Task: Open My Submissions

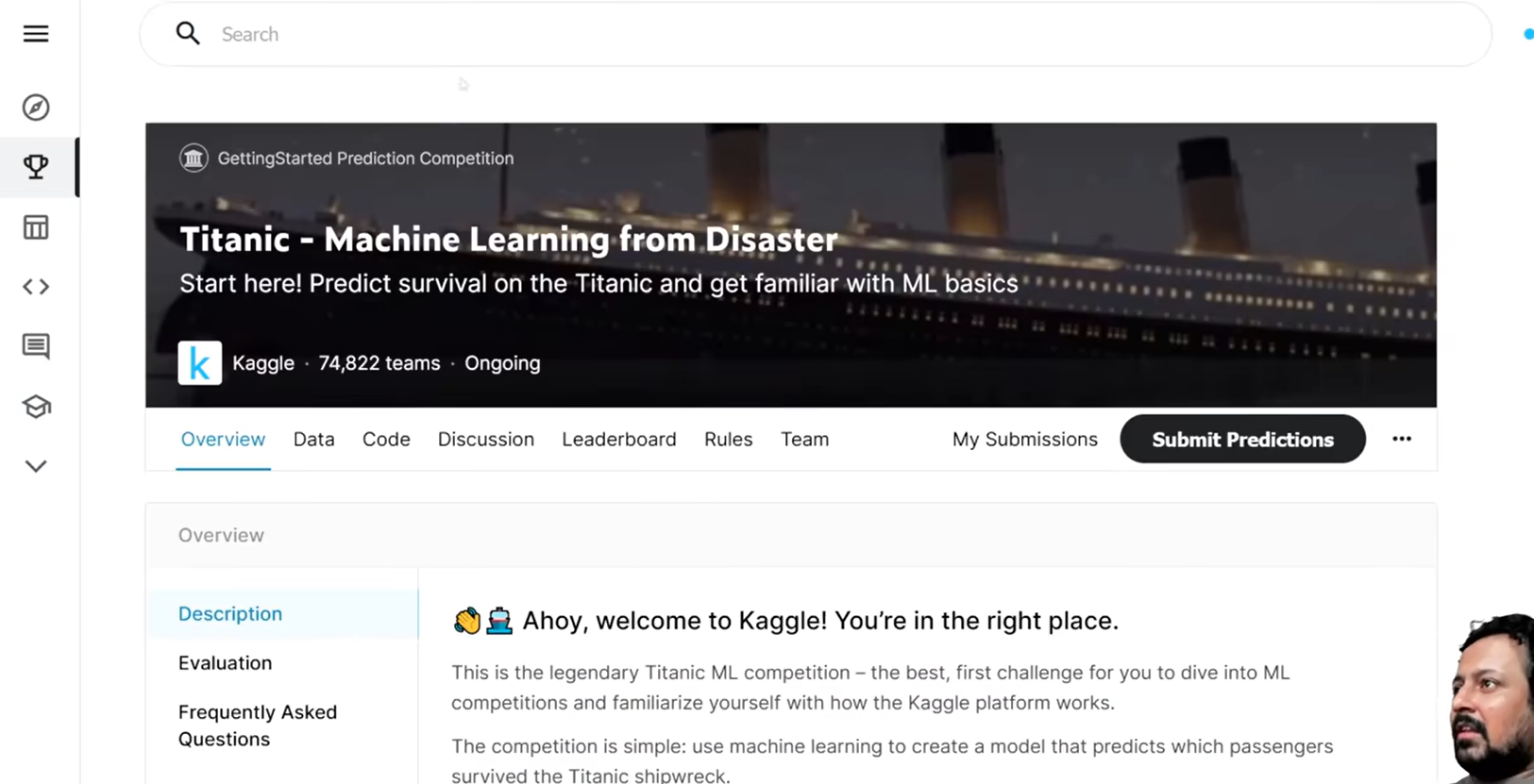Action: 1025,440
